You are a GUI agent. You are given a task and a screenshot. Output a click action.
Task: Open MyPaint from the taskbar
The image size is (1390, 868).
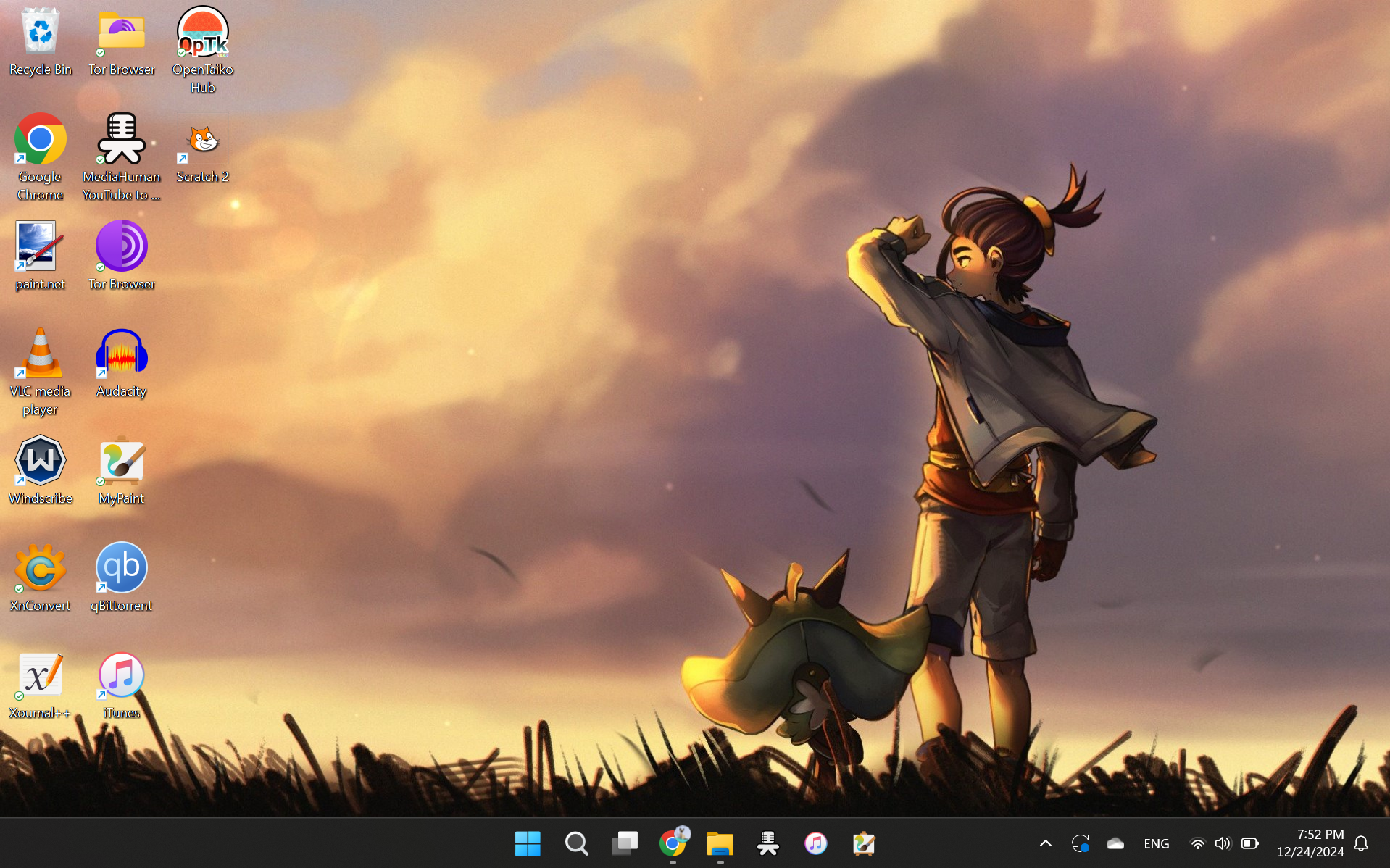(864, 843)
